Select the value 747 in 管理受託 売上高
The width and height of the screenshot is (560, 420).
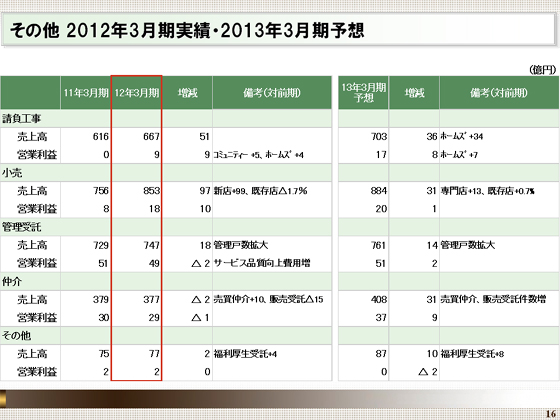point(151,245)
